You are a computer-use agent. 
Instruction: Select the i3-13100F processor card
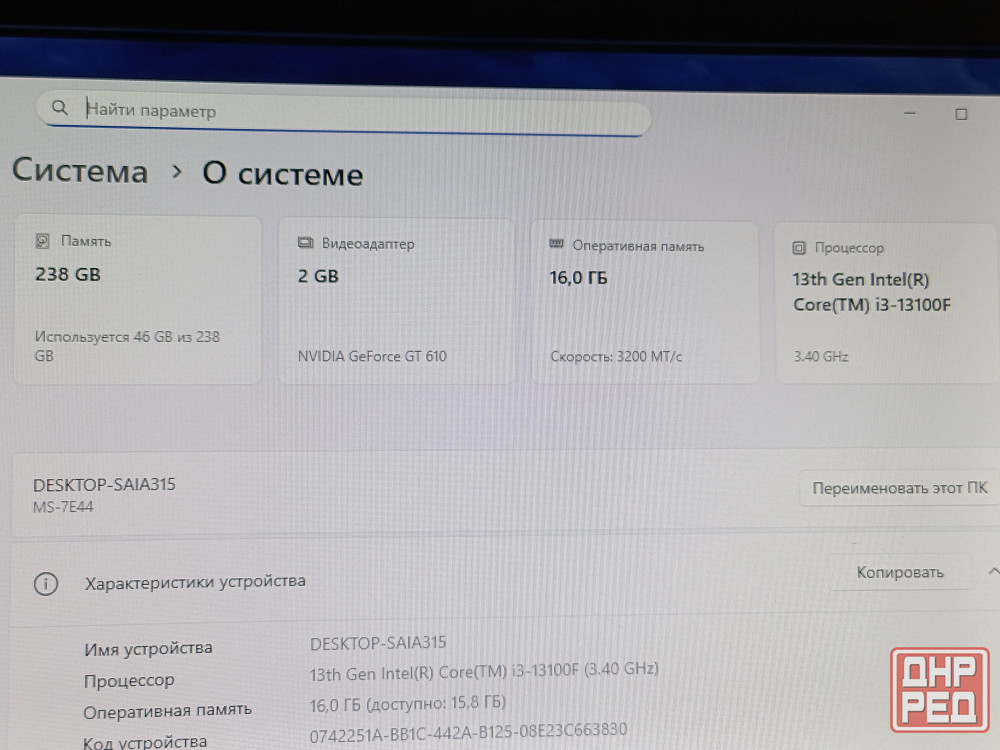[885, 305]
